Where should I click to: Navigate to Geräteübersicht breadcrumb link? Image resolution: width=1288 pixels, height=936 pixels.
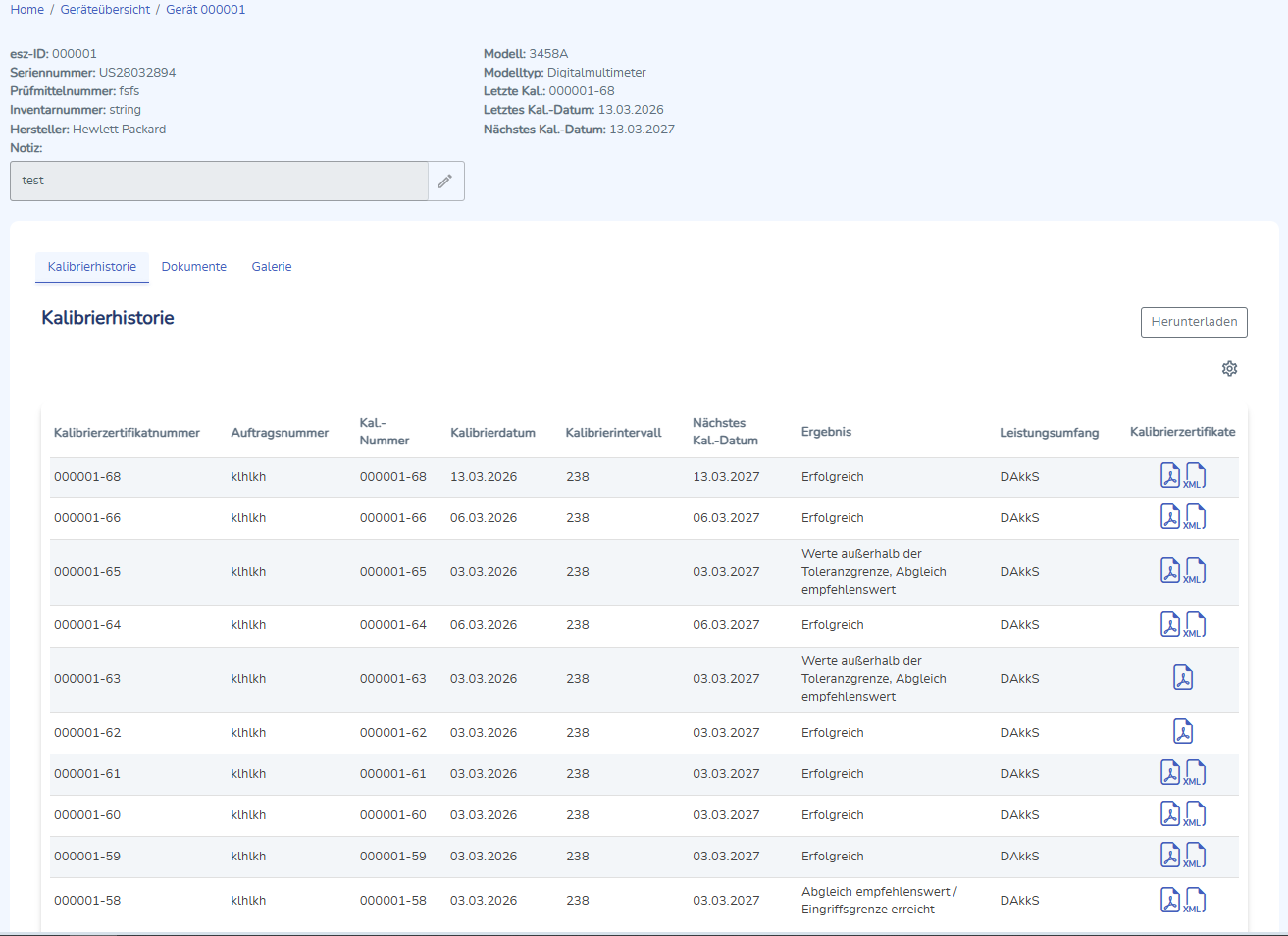(x=105, y=10)
